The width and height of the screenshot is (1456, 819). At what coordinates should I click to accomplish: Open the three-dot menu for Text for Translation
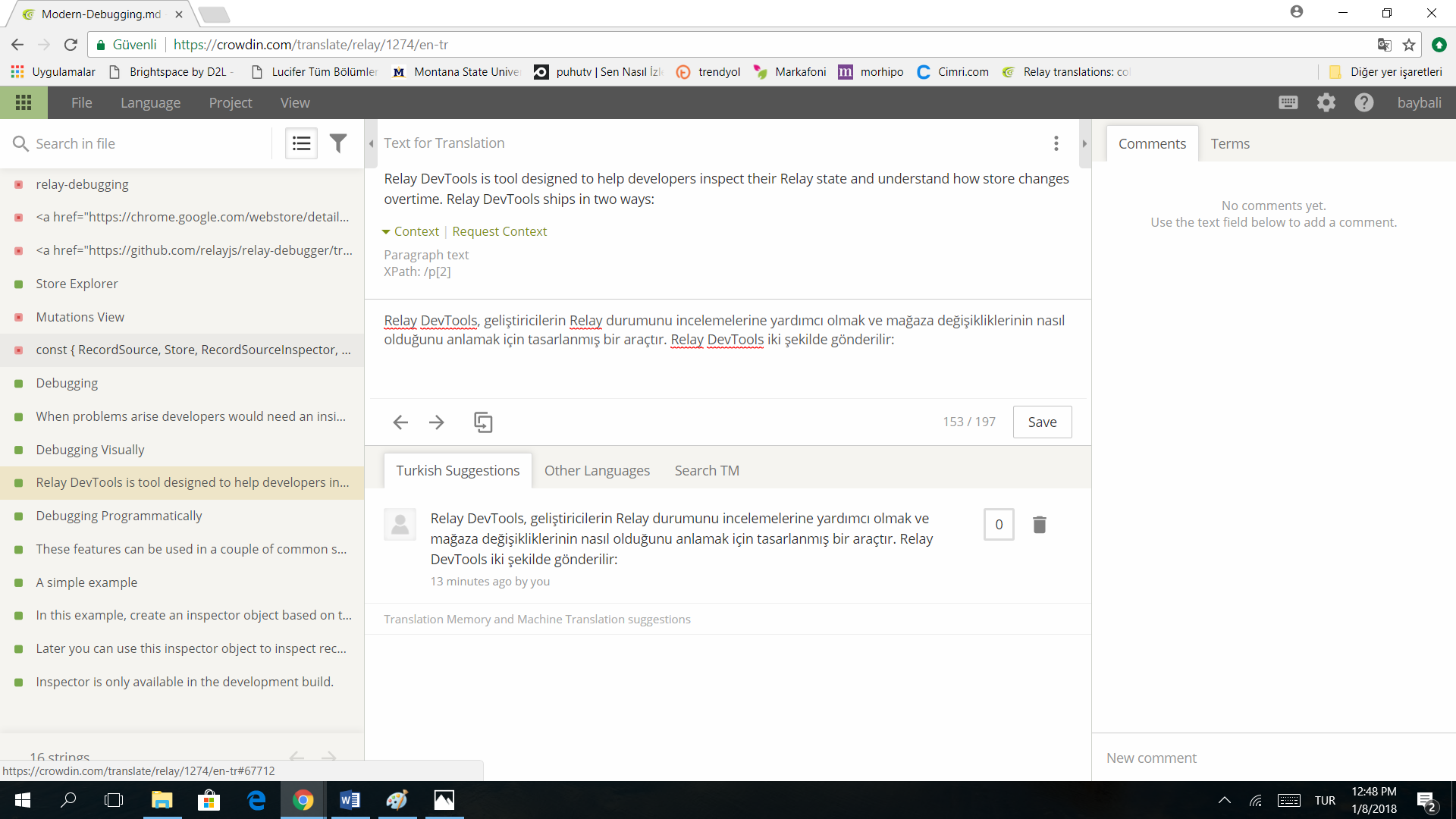1056,143
